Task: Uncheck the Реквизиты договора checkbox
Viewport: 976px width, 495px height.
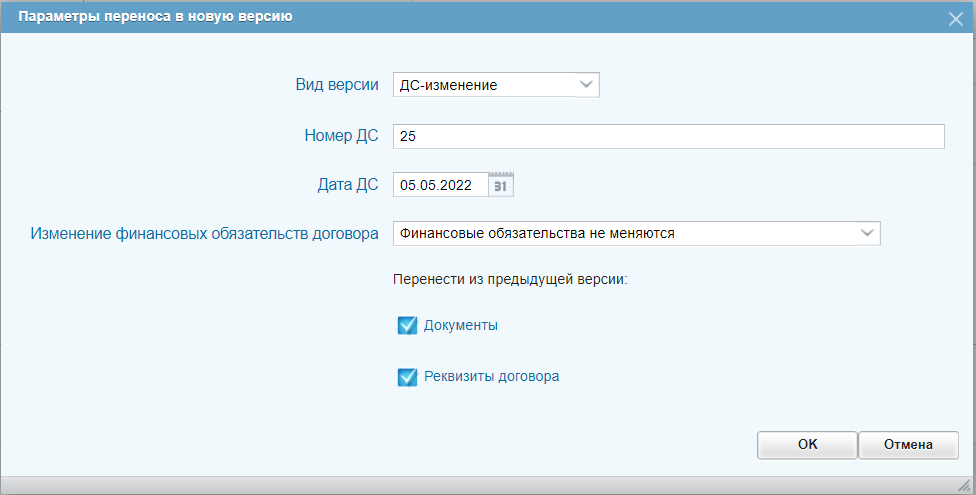Action: click(407, 377)
